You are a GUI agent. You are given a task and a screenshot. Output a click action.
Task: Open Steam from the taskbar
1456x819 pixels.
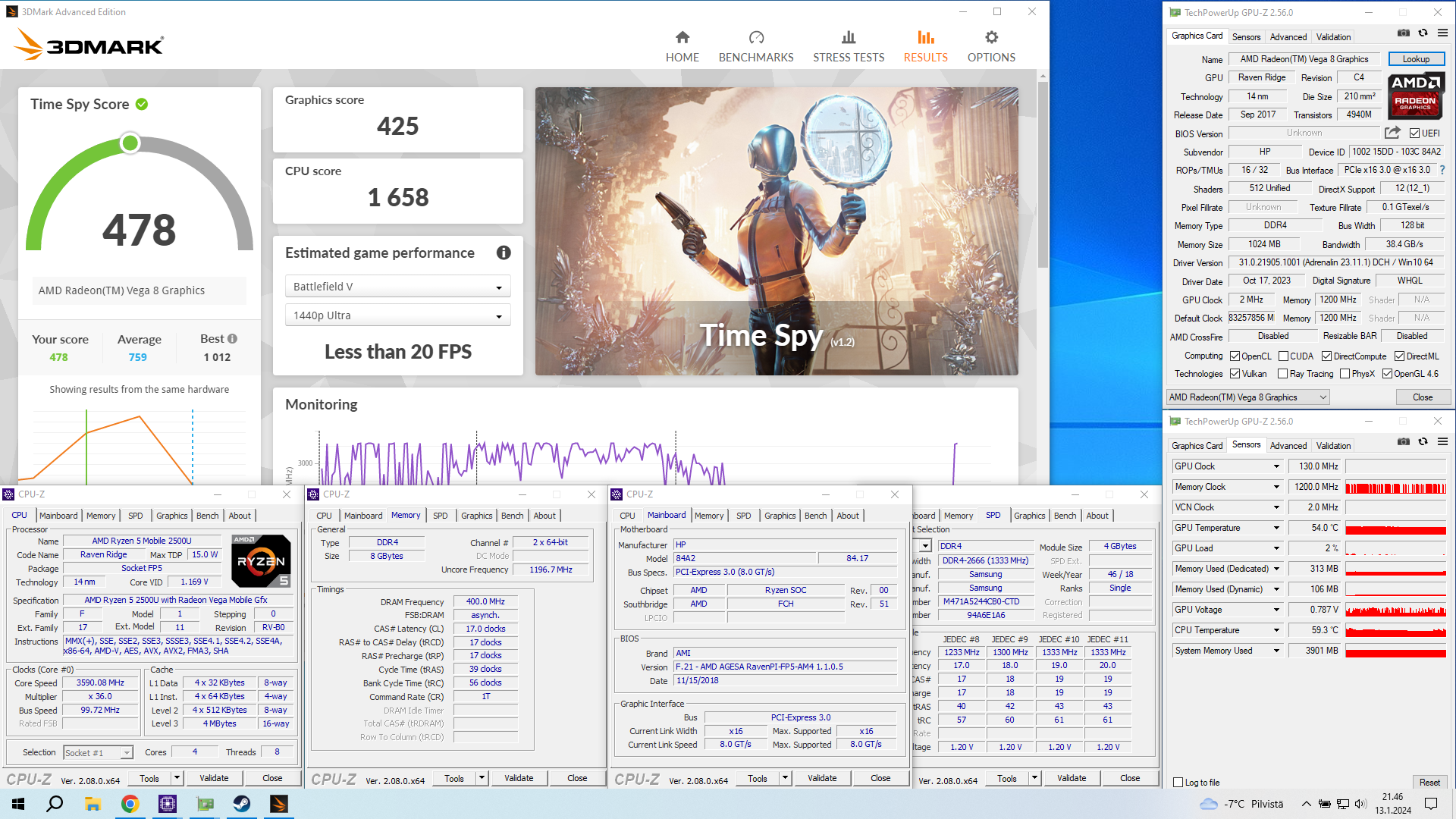[x=242, y=804]
